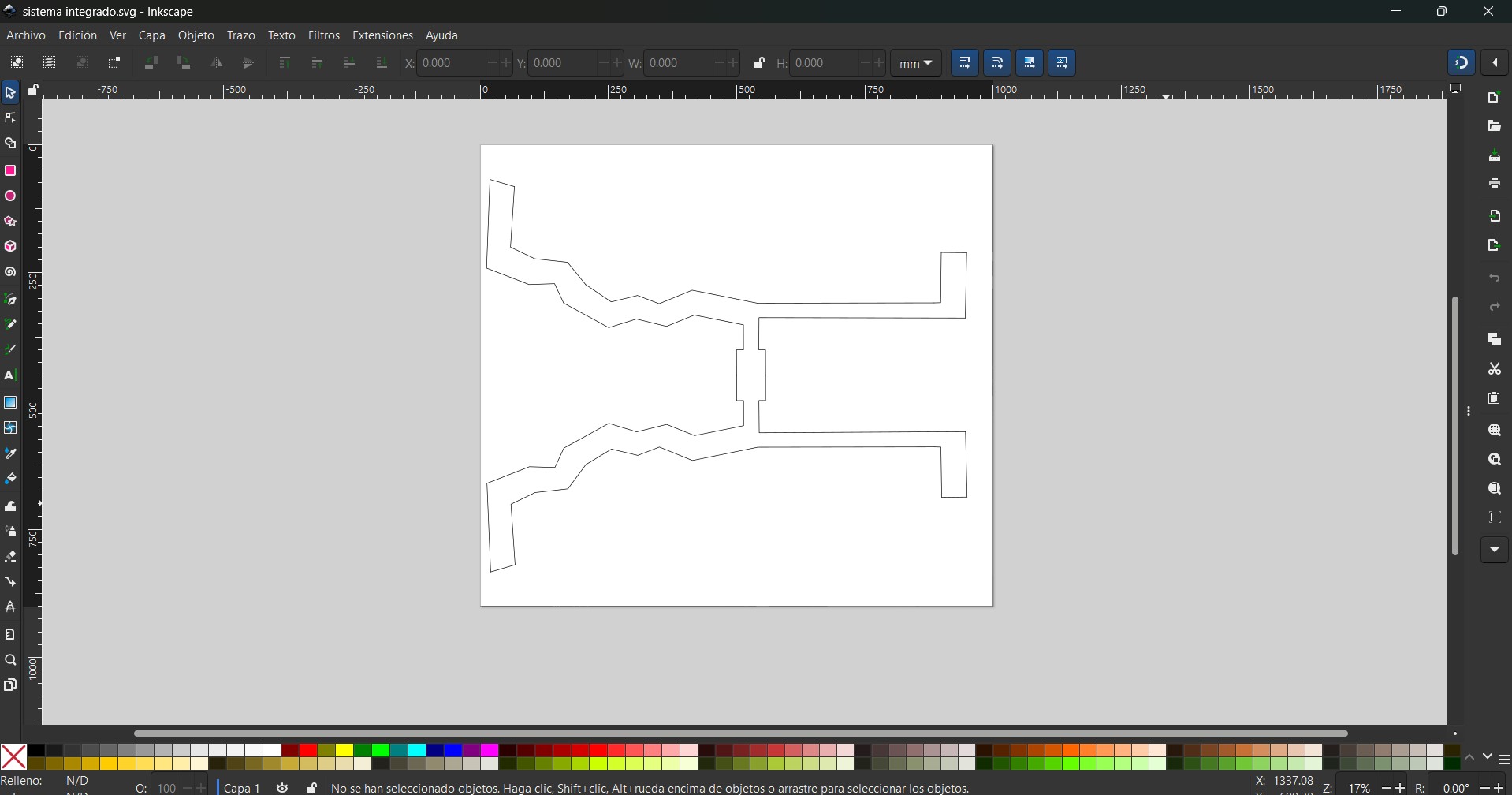The height and width of the screenshot is (795, 1512).
Task: Open the Edición menu
Action: pyautogui.click(x=78, y=35)
